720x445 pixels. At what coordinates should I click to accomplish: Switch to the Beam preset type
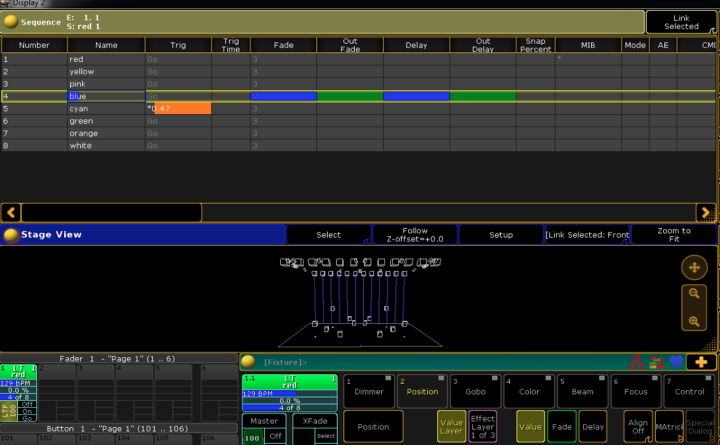[x=582, y=391]
